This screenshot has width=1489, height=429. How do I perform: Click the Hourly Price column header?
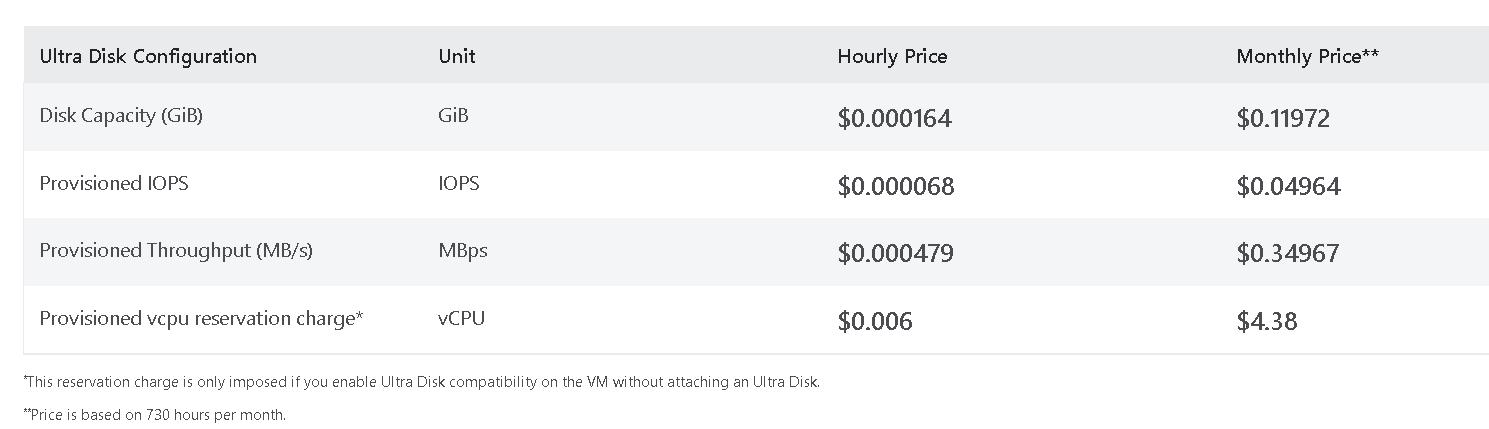point(892,56)
